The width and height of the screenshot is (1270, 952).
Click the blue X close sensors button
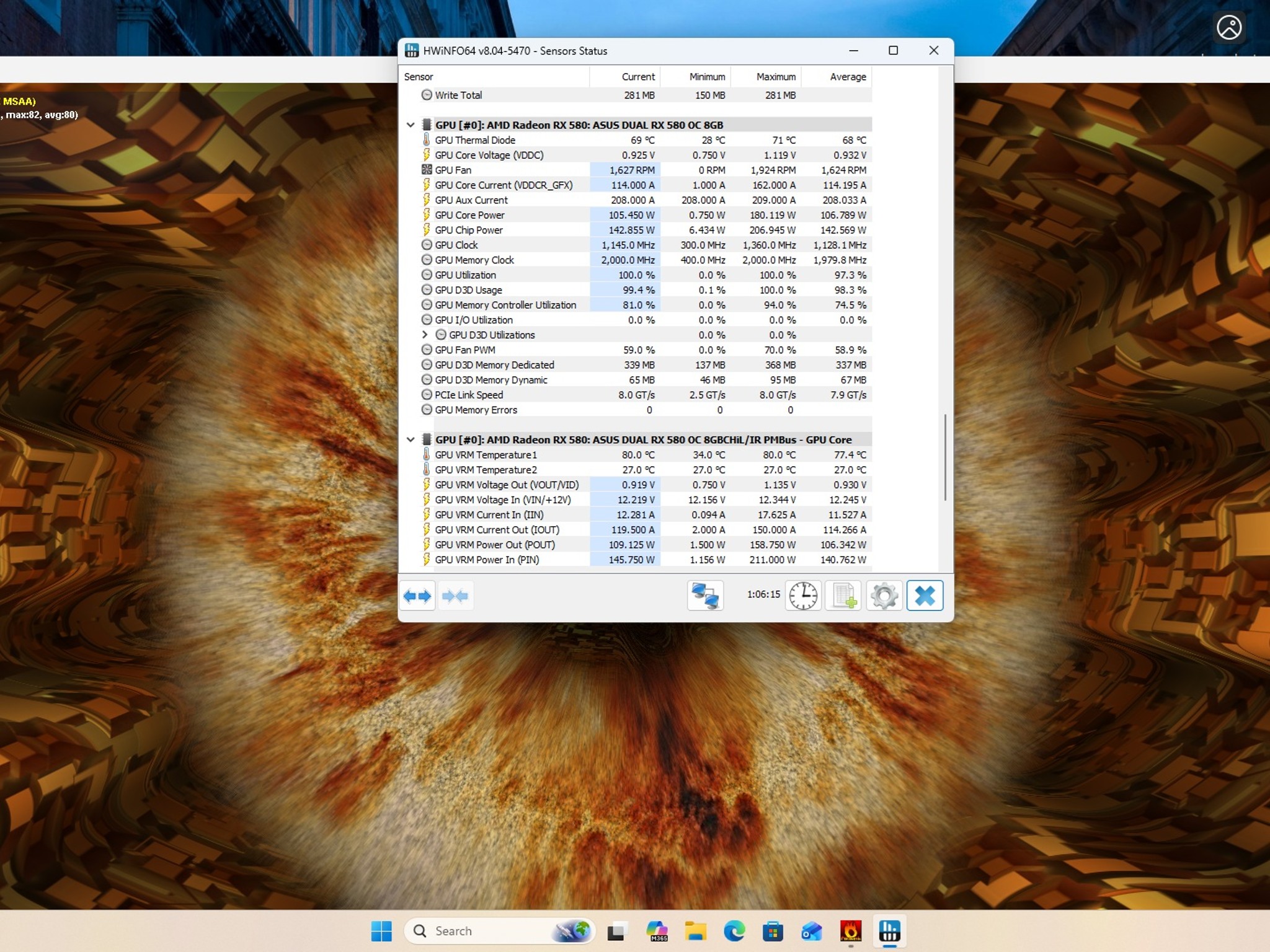925,596
